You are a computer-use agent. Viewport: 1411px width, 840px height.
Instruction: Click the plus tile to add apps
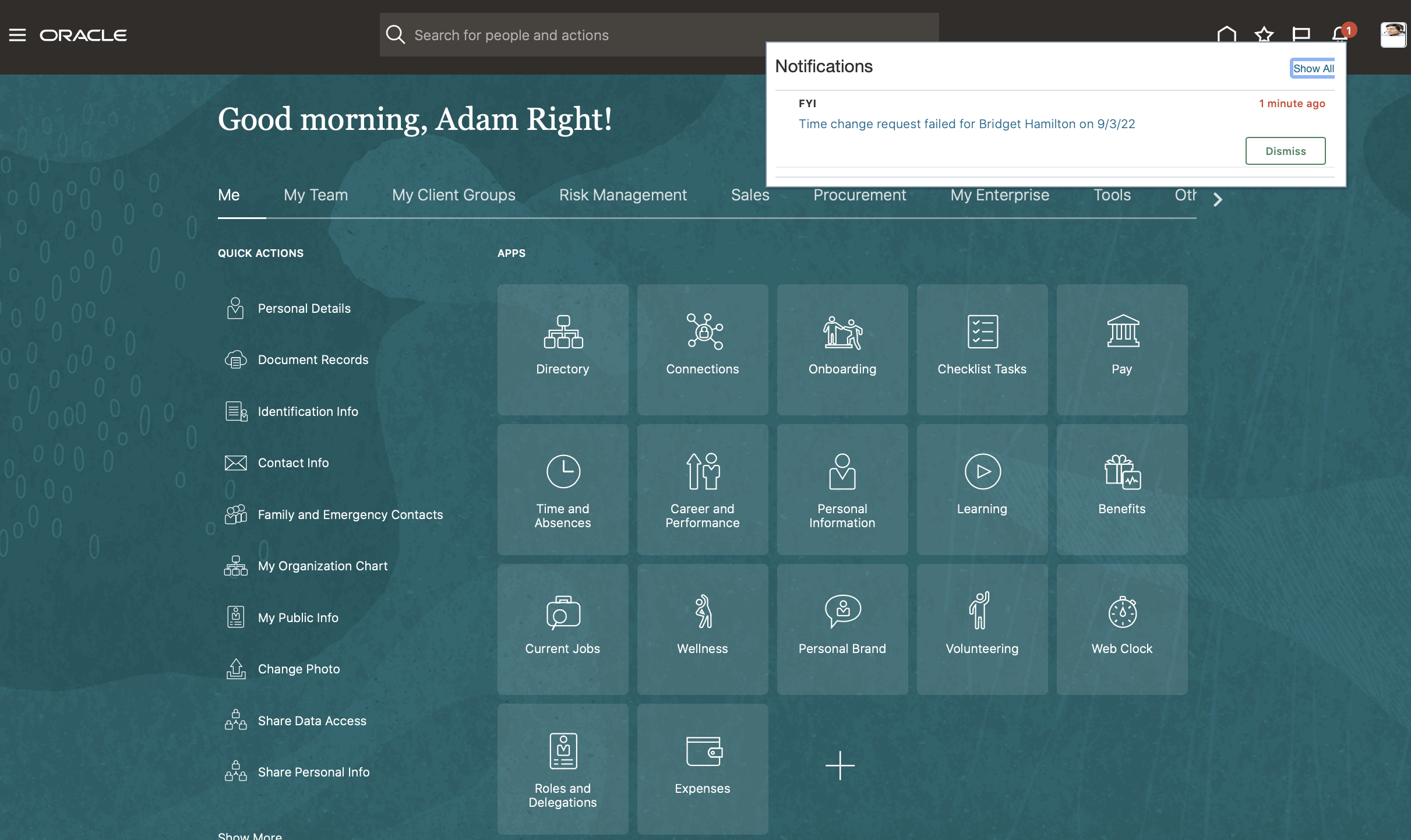pos(839,765)
